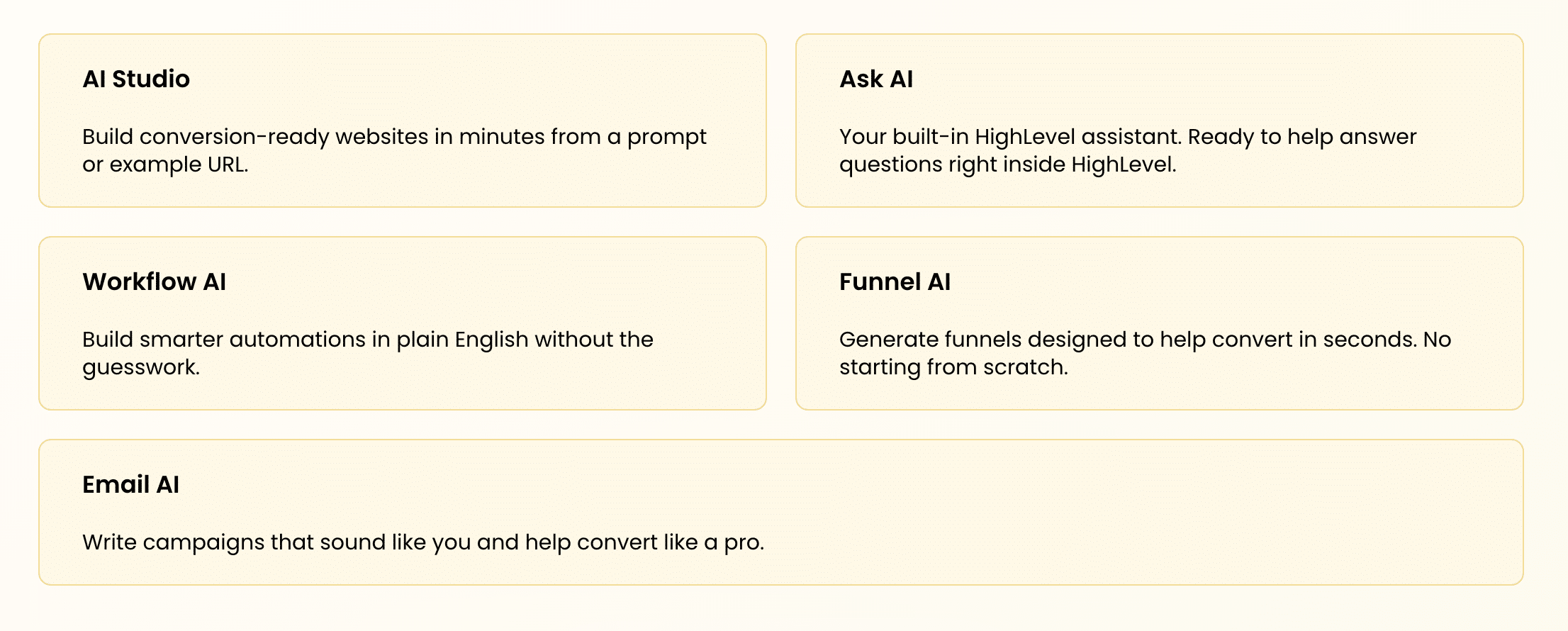Select the Ask AI assistant description text
Image resolution: width=1568 pixels, height=631 pixels.
coord(1128,150)
